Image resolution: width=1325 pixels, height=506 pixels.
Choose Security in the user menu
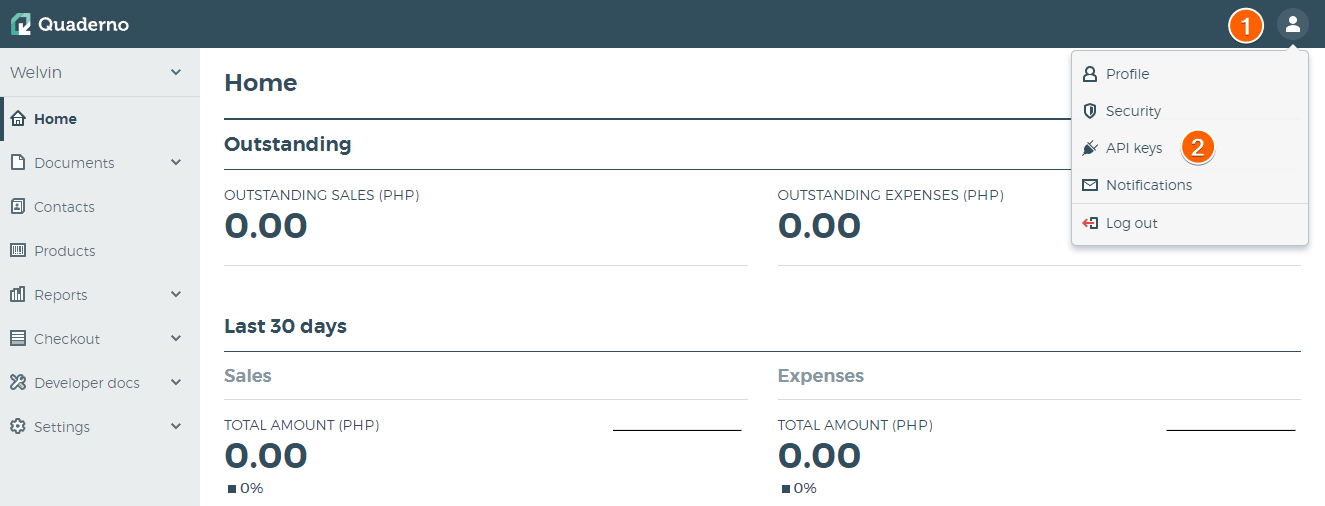1133,111
